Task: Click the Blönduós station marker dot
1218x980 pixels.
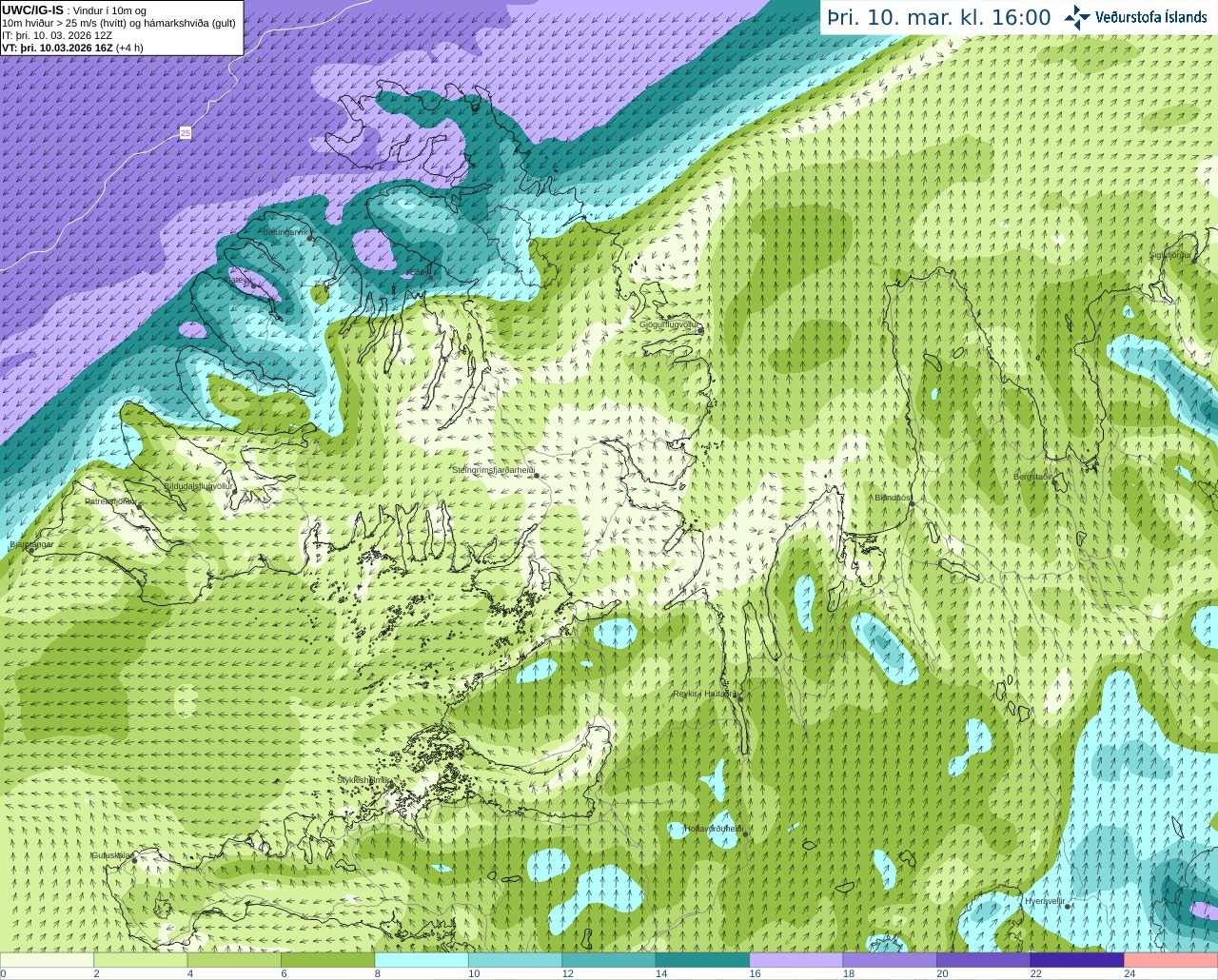Action: click(912, 503)
